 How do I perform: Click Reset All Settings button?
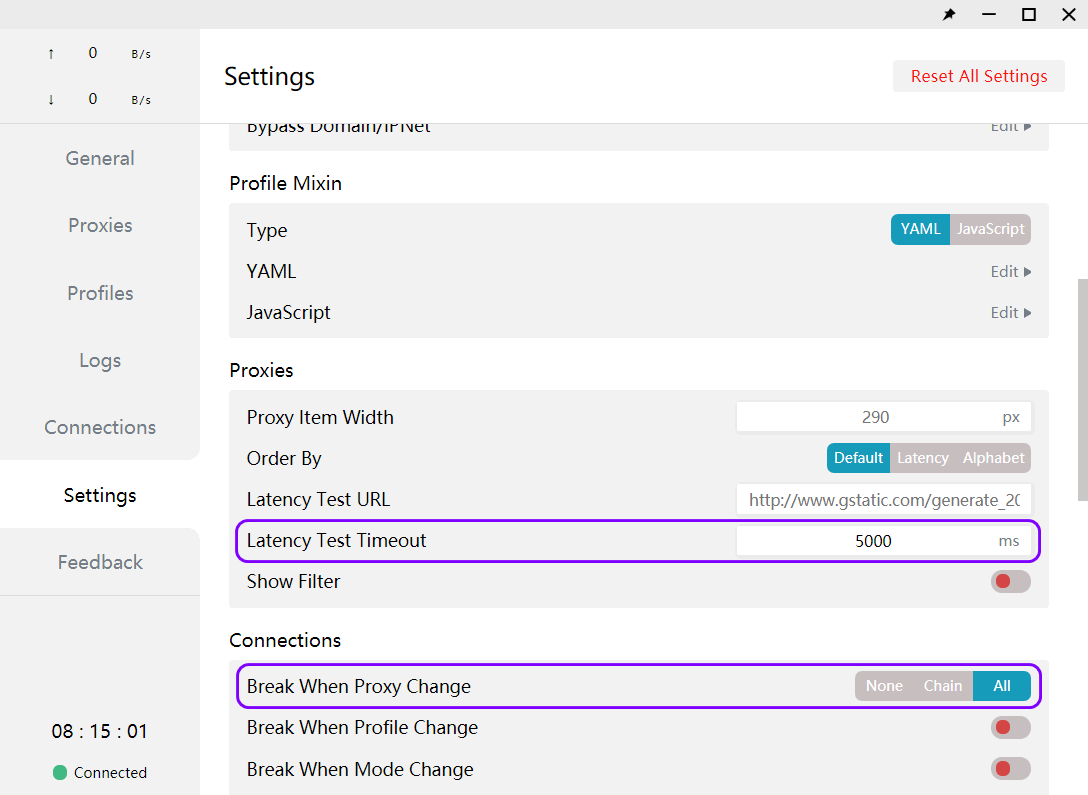pos(978,76)
